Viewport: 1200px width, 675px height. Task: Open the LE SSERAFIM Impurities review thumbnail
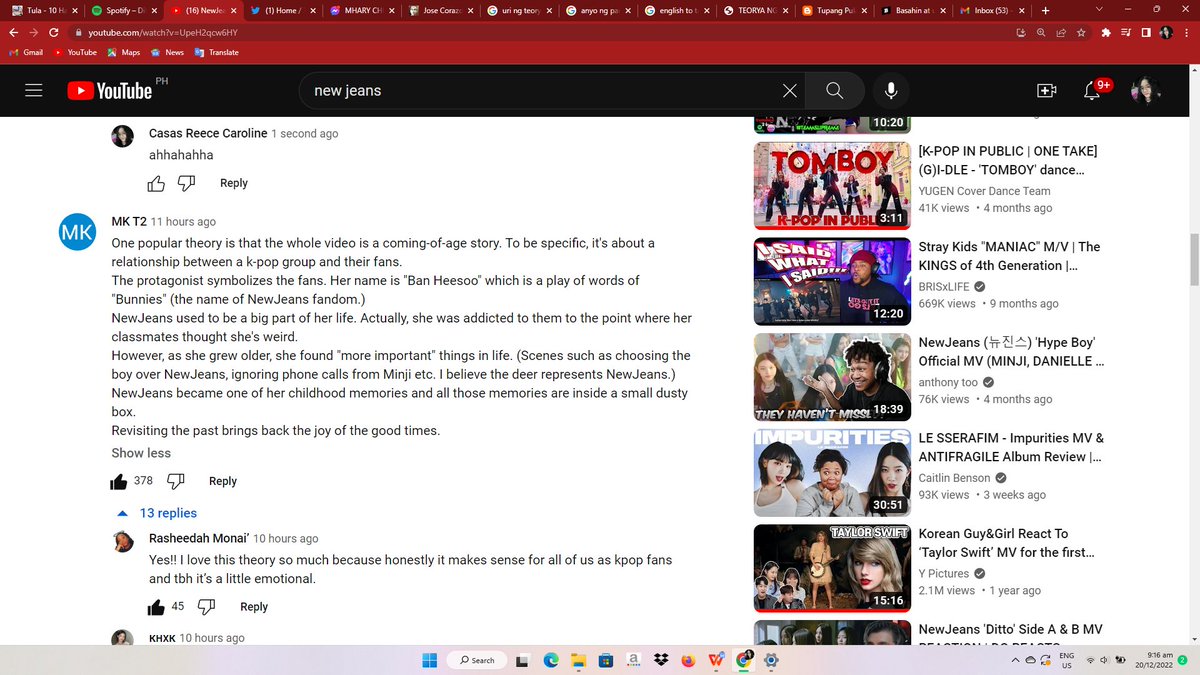(831, 472)
